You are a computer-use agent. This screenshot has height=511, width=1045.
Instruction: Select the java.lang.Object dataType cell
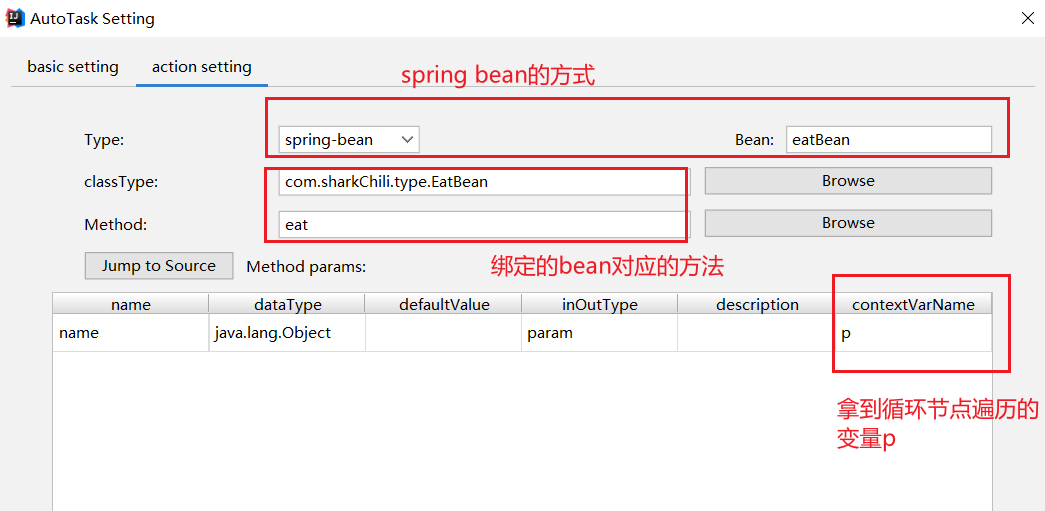[x=287, y=333]
